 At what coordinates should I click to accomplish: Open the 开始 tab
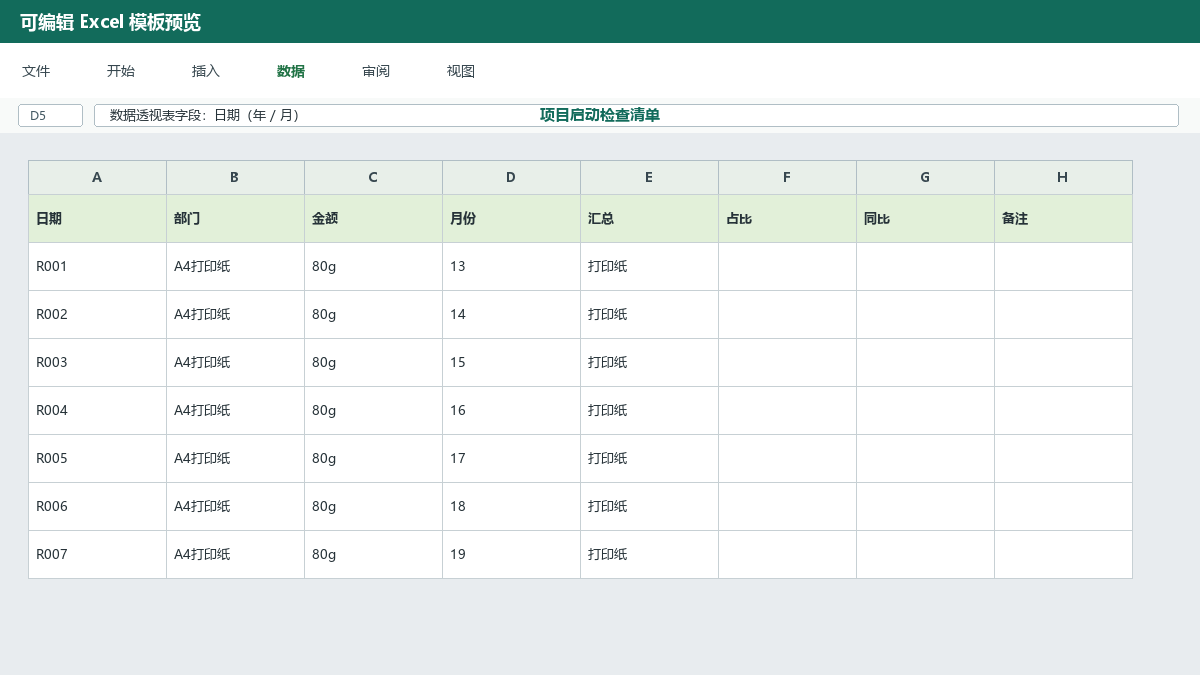click(121, 71)
